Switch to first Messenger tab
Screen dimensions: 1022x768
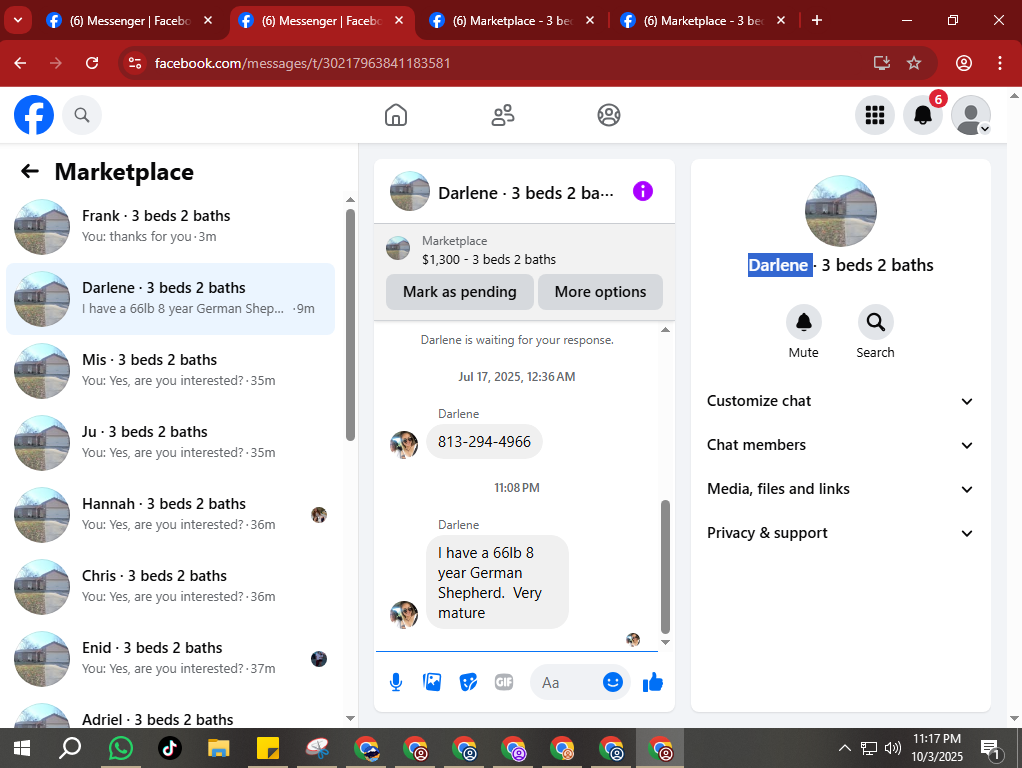pyautogui.click(x=129, y=20)
